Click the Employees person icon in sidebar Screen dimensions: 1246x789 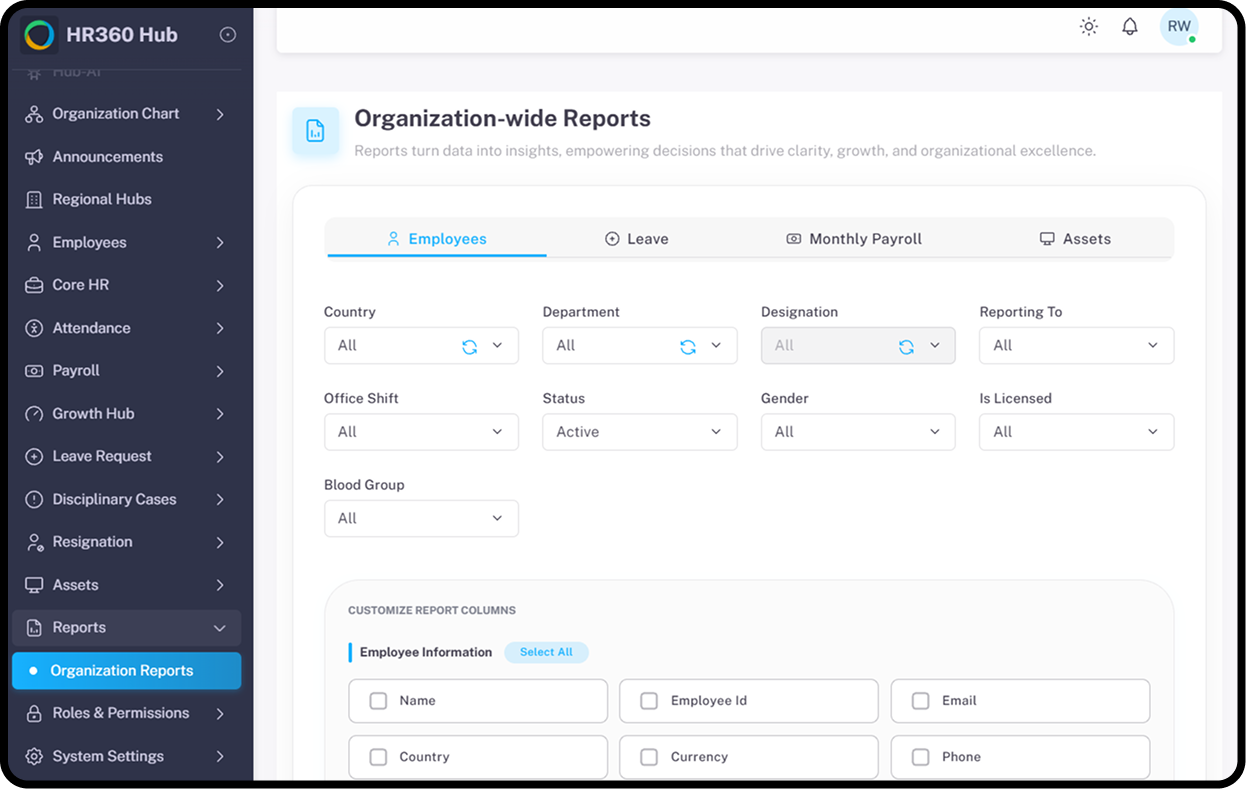tap(34, 243)
